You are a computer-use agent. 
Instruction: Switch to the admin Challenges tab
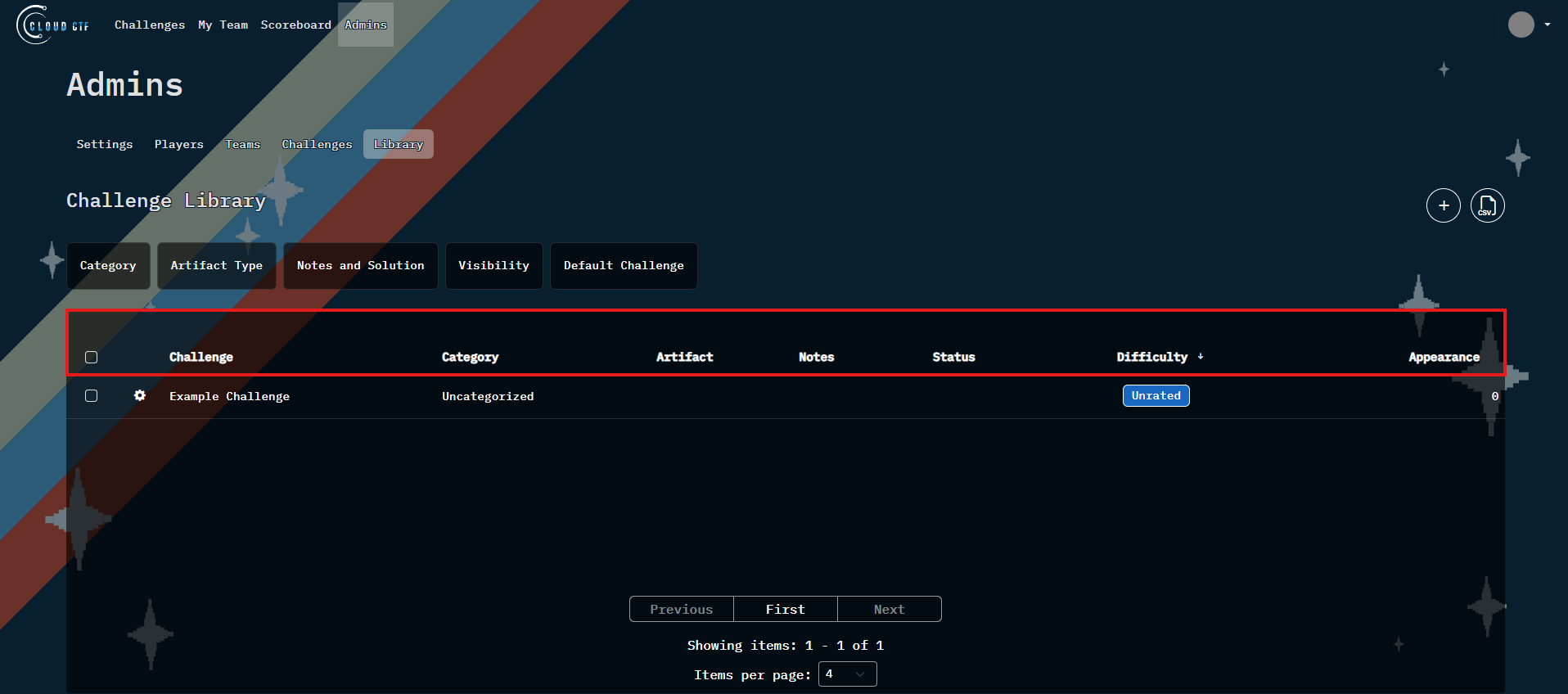tap(317, 144)
